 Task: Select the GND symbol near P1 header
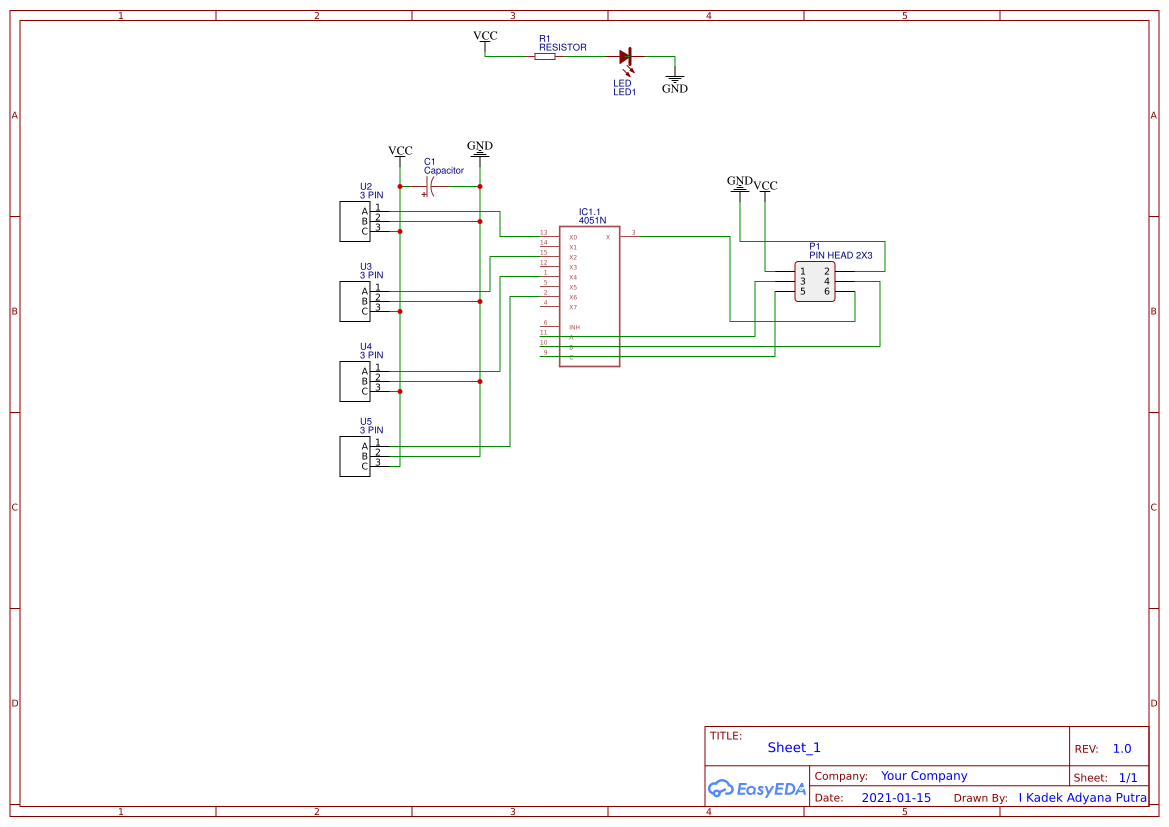point(739,184)
